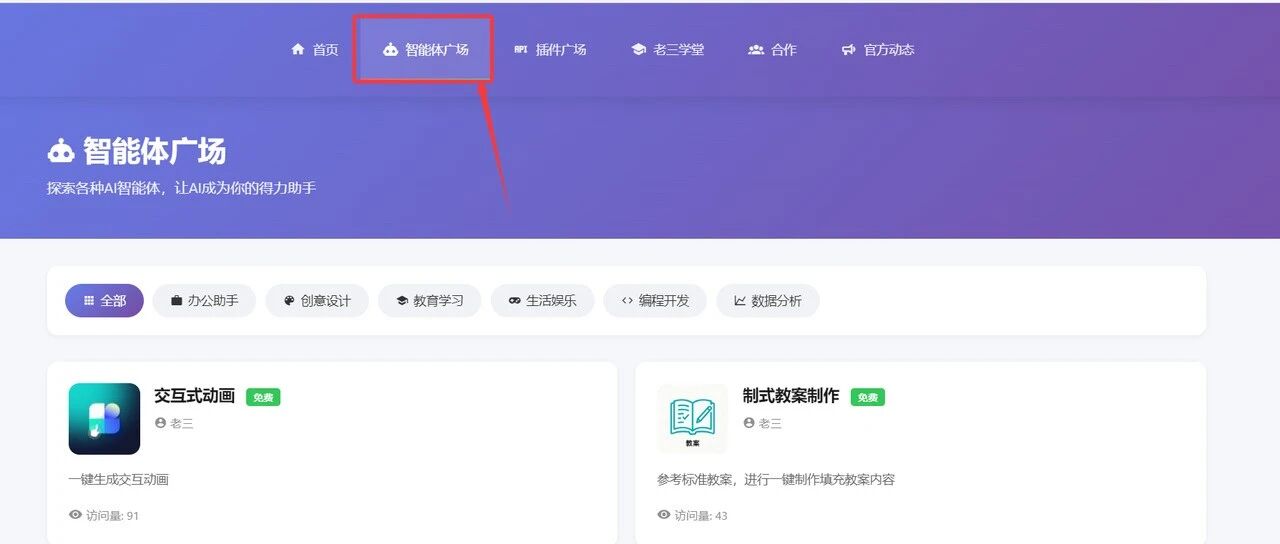
Task: Click the 访问量: 43 text
Action: pos(701,515)
